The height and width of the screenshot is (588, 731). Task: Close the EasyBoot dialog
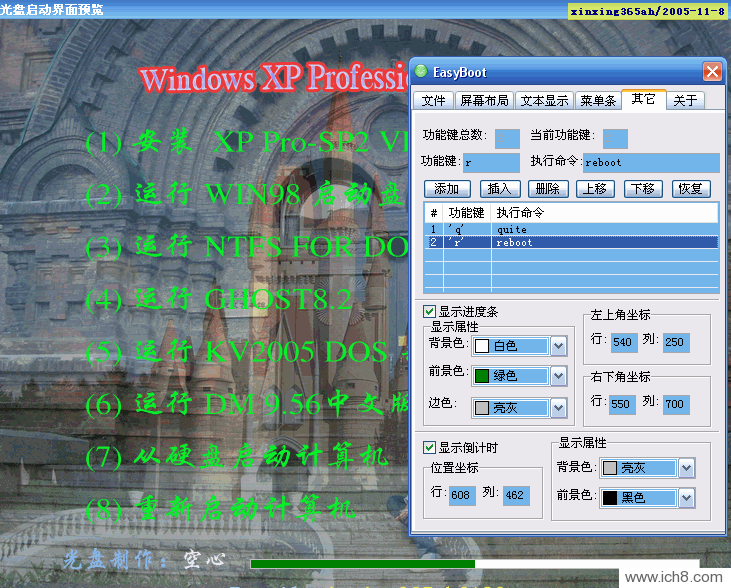(x=712, y=72)
